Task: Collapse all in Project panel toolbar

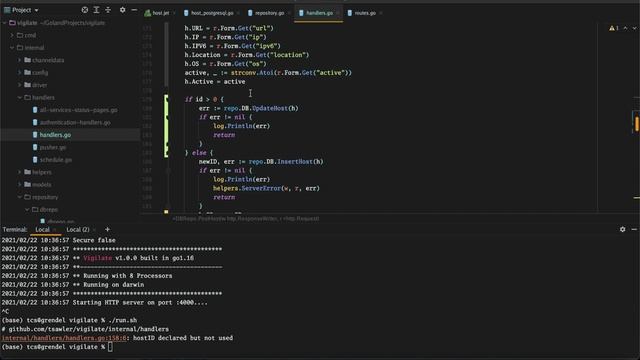Action: pyautogui.click(x=108, y=10)
